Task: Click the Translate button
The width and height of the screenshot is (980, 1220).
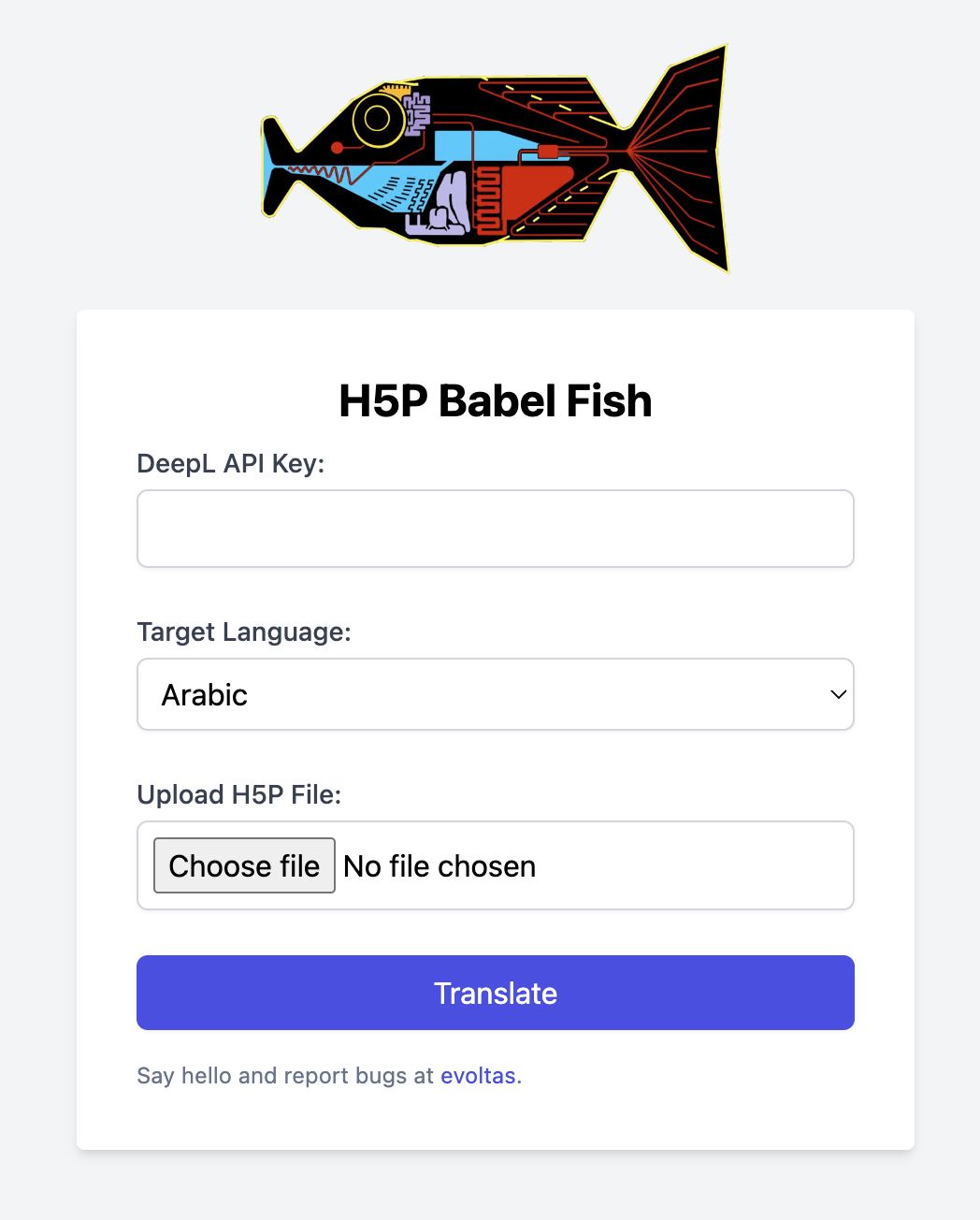Action: (x=495, y=993)
